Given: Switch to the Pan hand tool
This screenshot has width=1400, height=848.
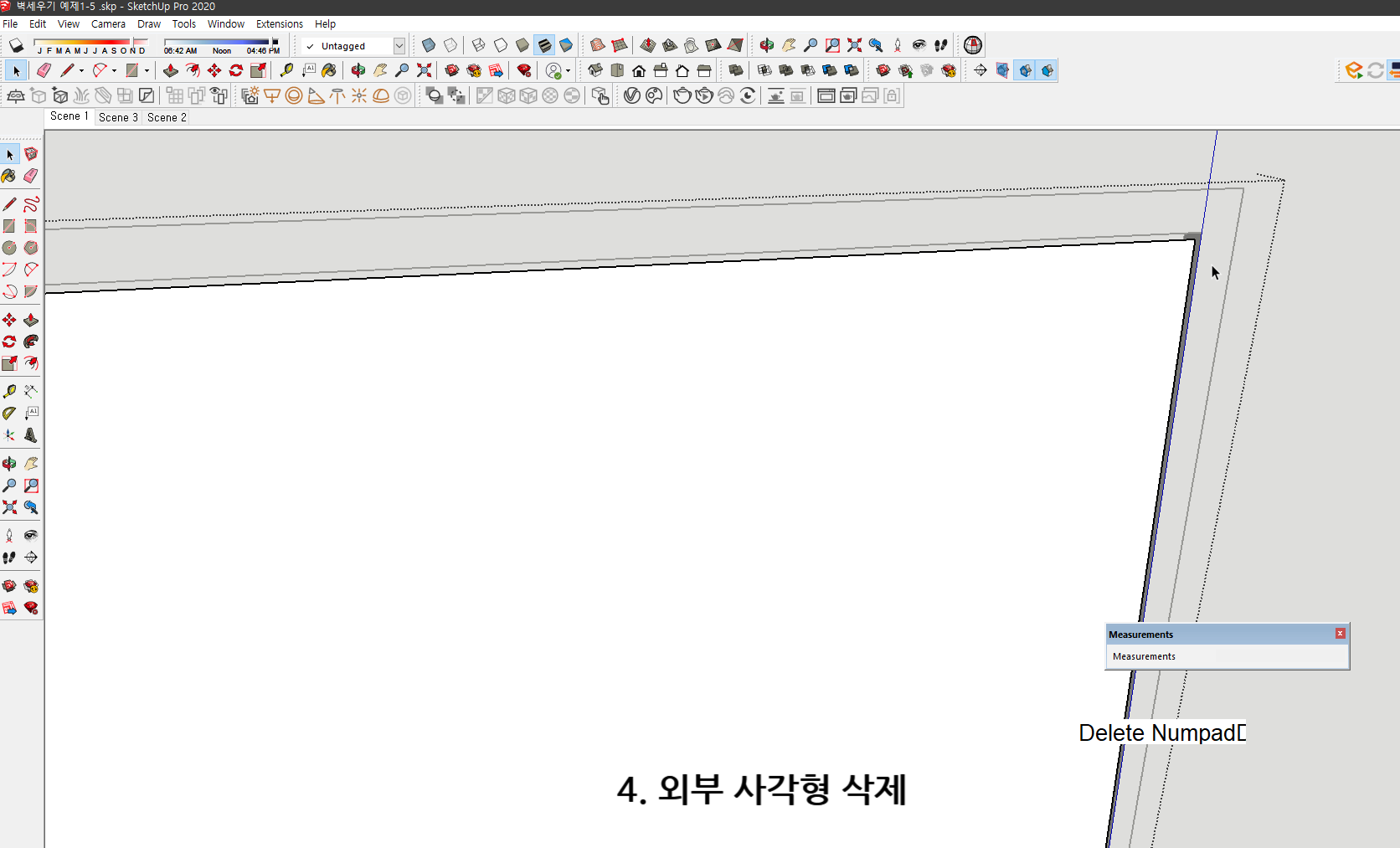Looking at the screenshot, I should (x=380, y=70).
